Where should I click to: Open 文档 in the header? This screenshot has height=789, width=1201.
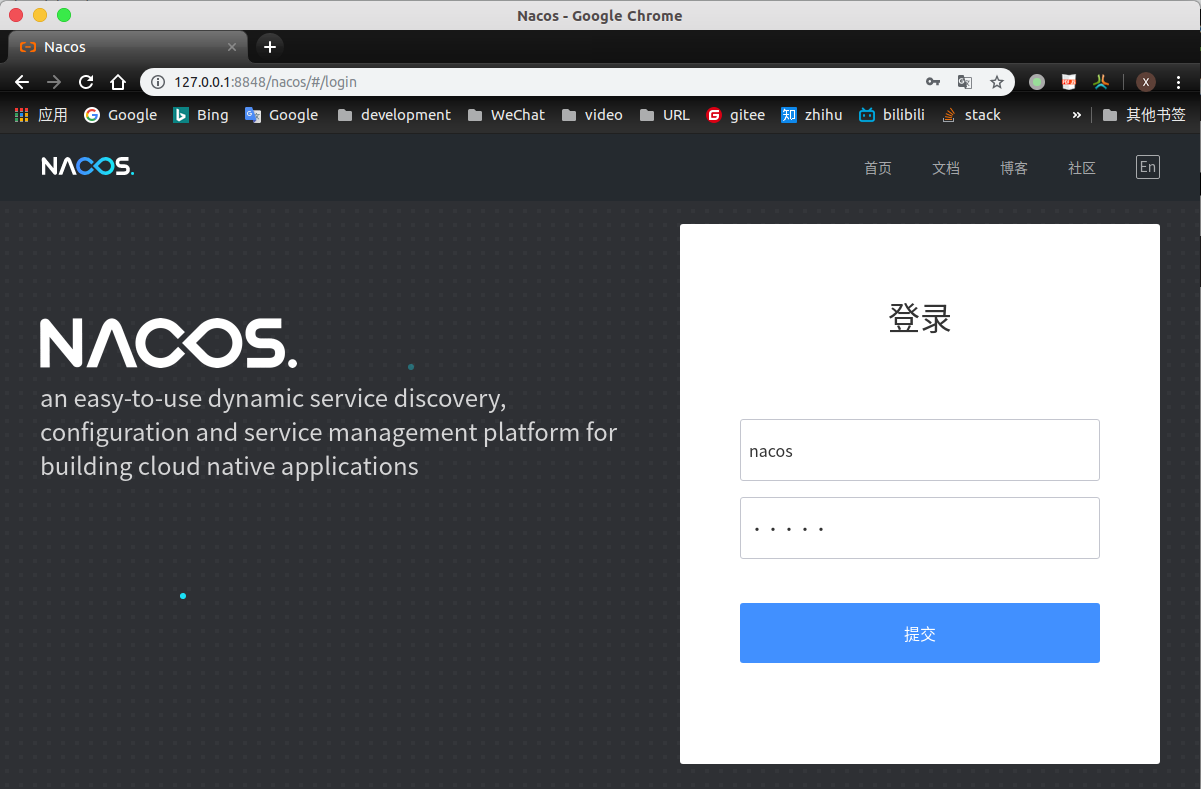[946, 168]
